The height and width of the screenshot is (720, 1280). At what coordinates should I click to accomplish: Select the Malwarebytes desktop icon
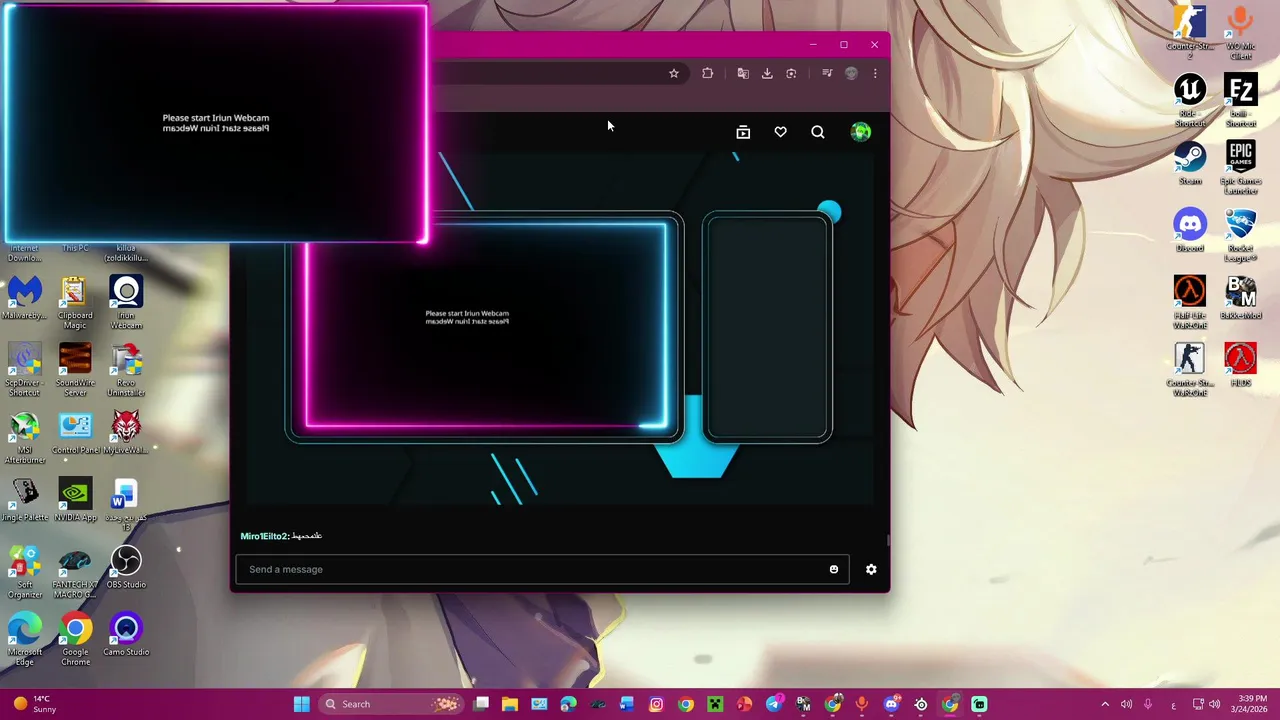pyautogui.click(x=25, y=298)
